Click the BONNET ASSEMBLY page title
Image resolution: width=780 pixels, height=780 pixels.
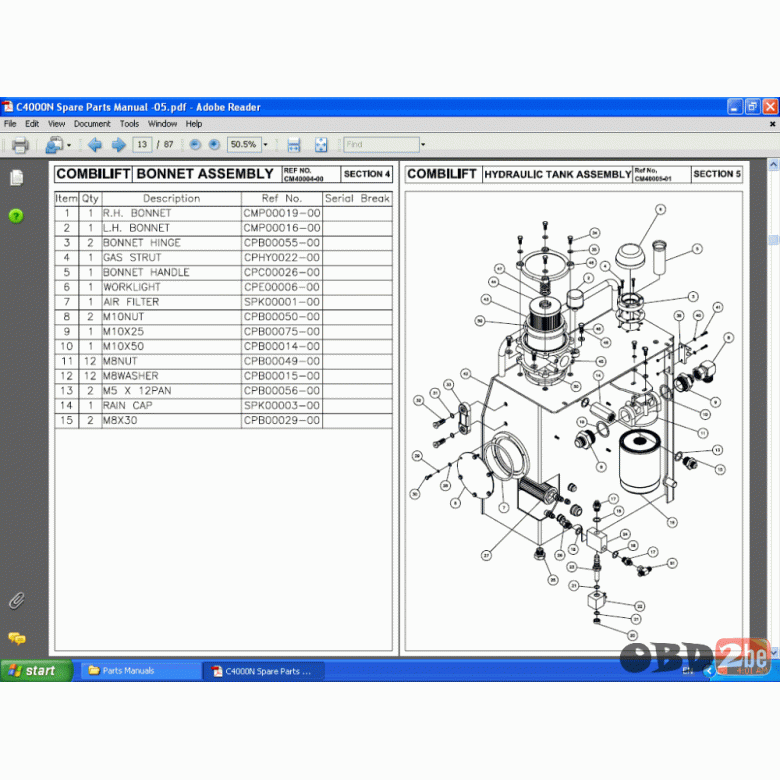[x=205, y=174]
